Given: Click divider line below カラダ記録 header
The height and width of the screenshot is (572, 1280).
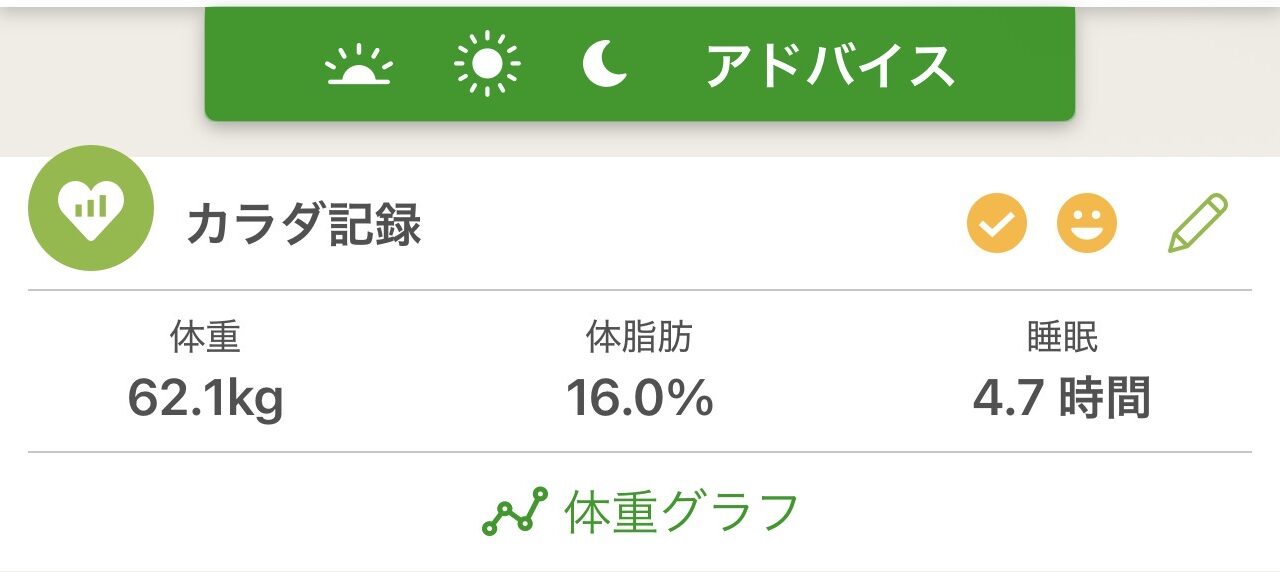Looking at the screenshot, I should [x=640, y=290].
